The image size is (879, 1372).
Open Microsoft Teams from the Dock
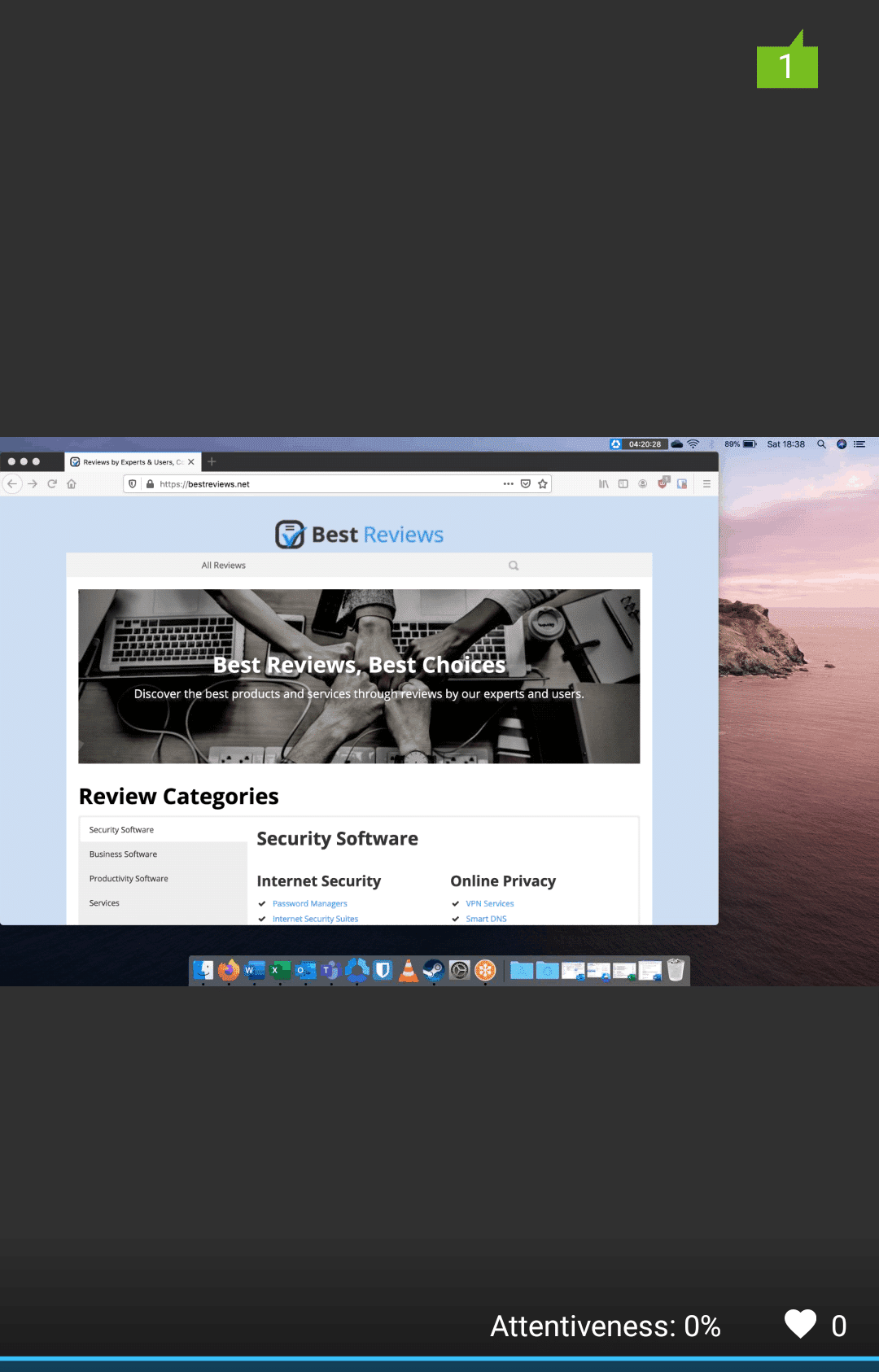pos(330,970)
